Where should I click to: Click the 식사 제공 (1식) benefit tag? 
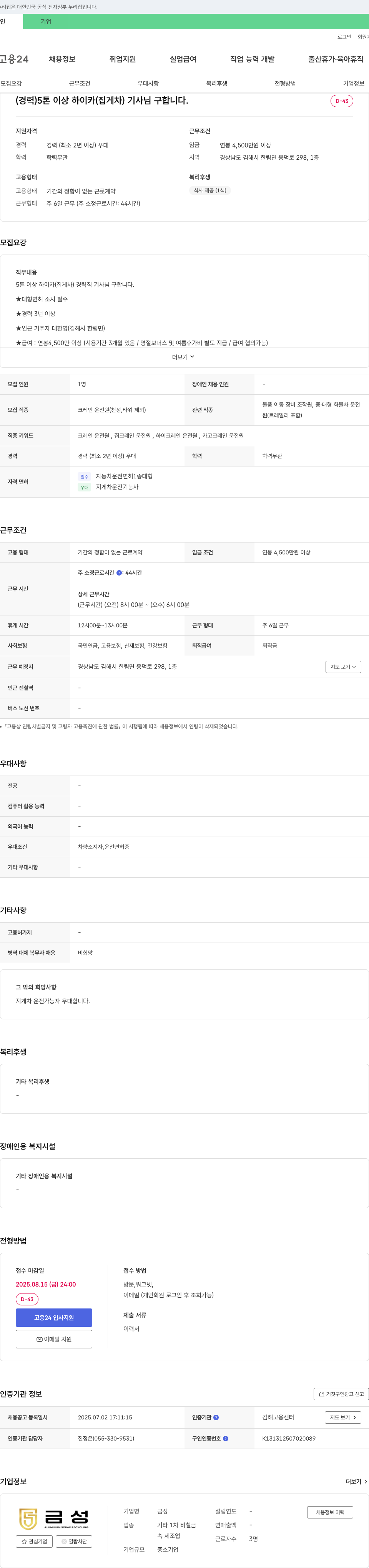point(209,190)
